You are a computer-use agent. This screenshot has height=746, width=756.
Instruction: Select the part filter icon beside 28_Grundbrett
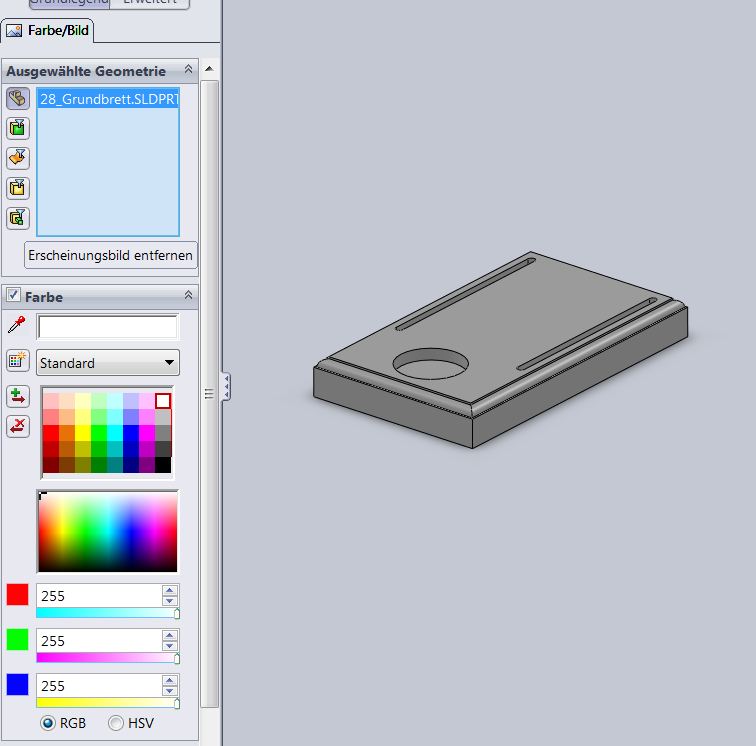(x=18, y=98)
